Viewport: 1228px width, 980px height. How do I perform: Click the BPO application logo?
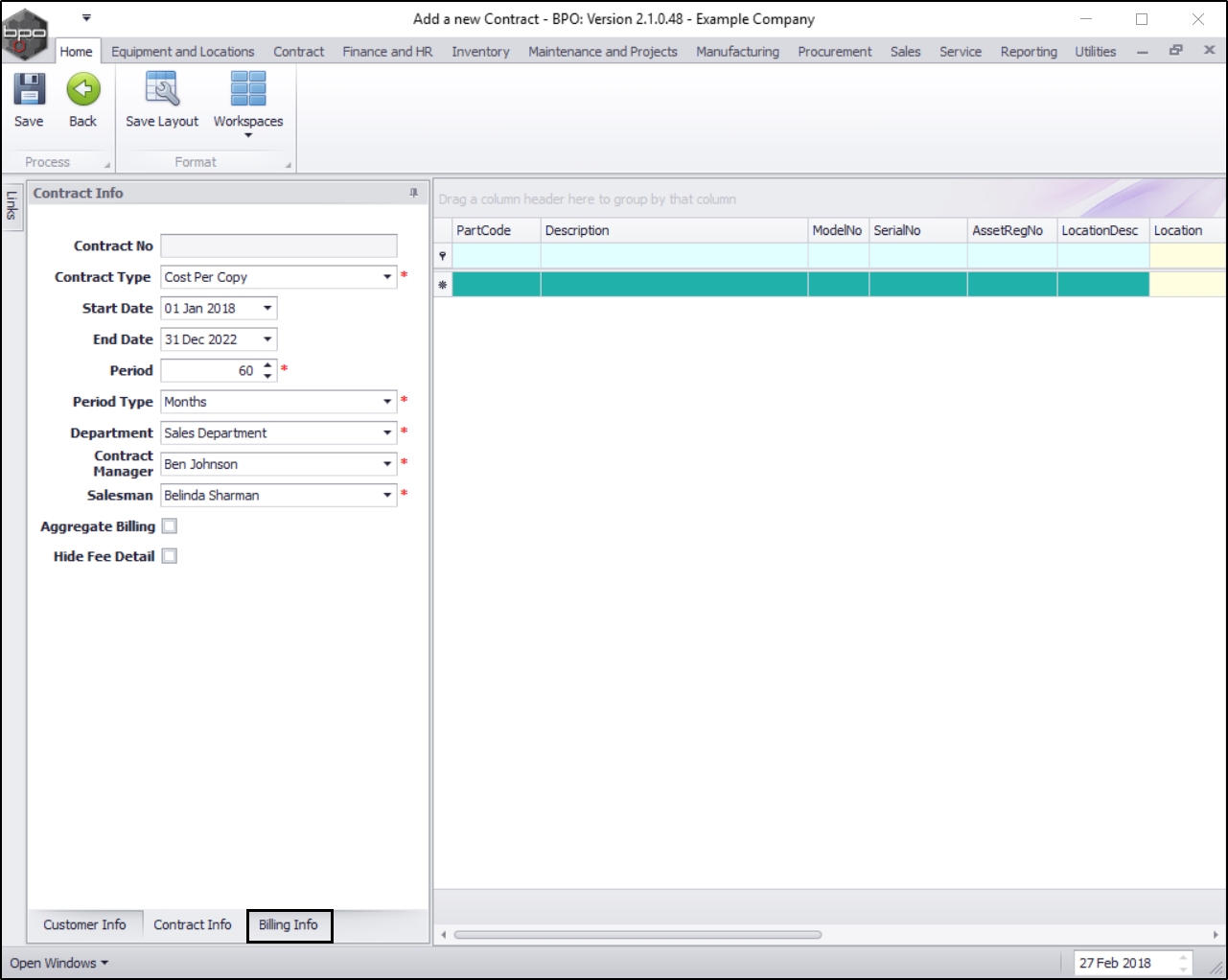(26, 35)
